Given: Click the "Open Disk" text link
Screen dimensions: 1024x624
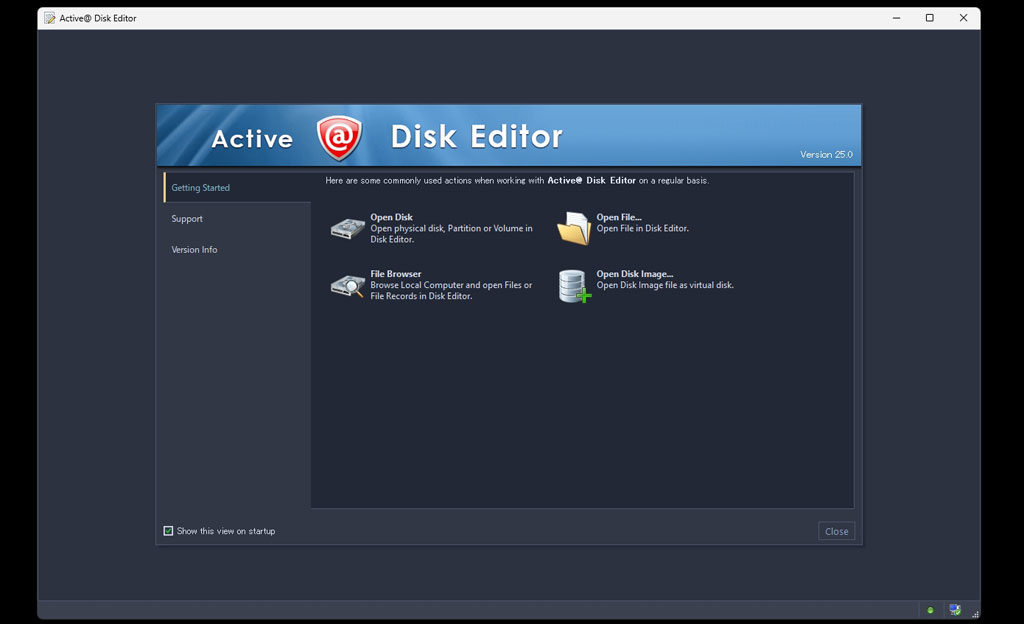Looking at the screenshot, I should [391, 217].
